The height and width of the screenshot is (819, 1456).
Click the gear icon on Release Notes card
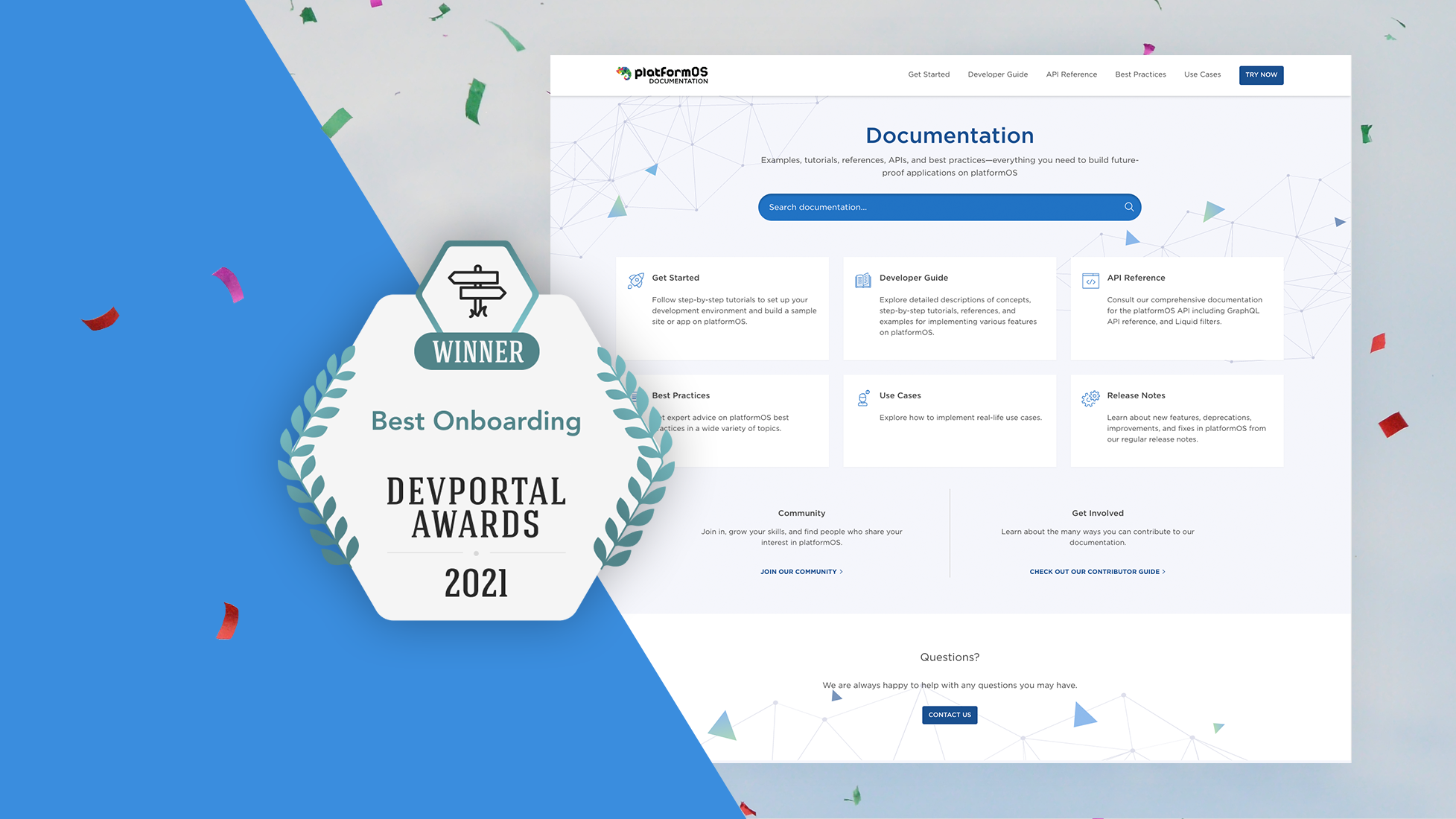click(x=1090, y=398)
